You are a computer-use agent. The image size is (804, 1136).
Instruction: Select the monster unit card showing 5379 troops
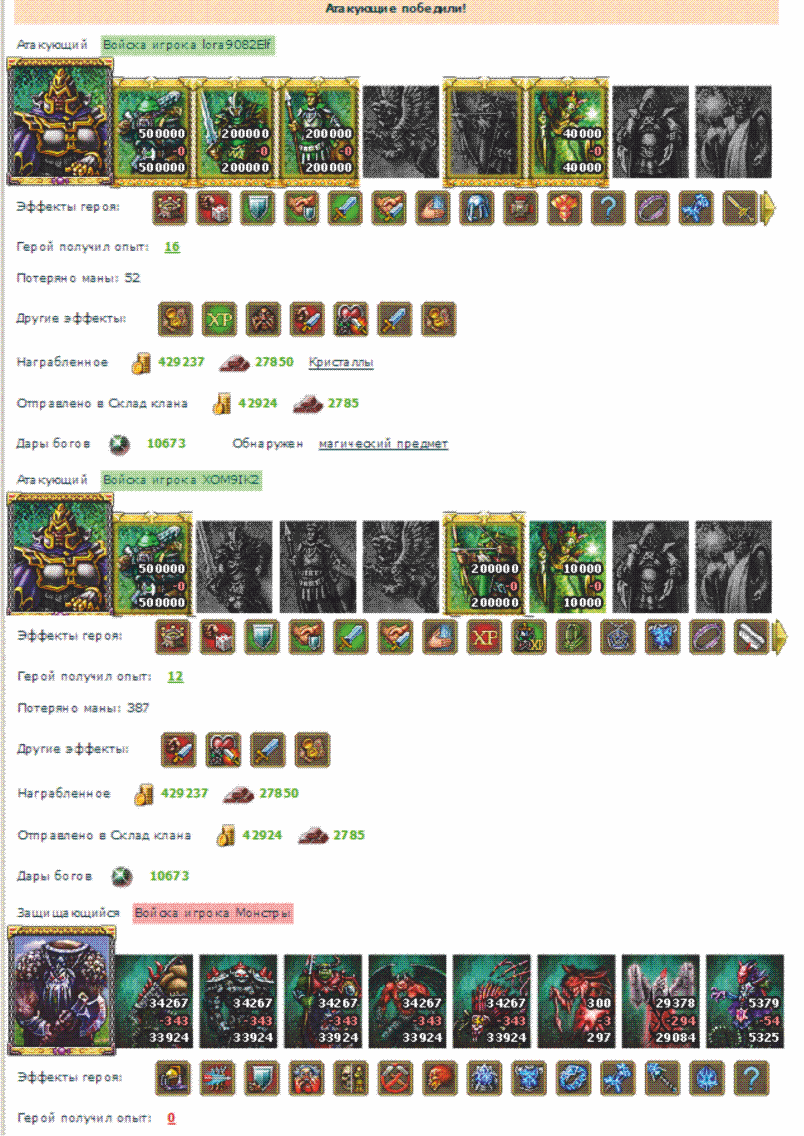click(745, 1001)
